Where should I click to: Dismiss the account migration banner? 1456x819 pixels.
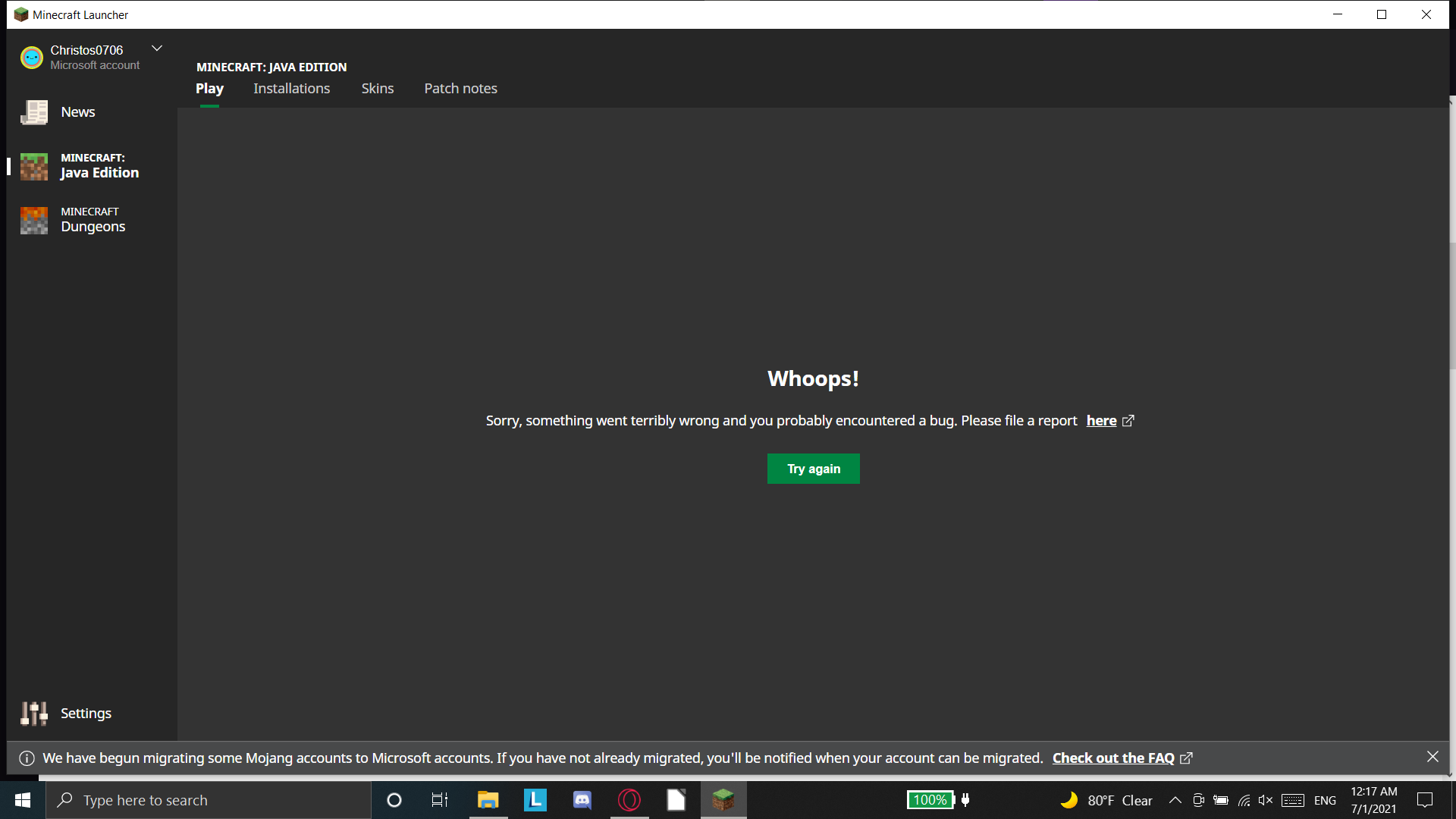pos(1432,757)
